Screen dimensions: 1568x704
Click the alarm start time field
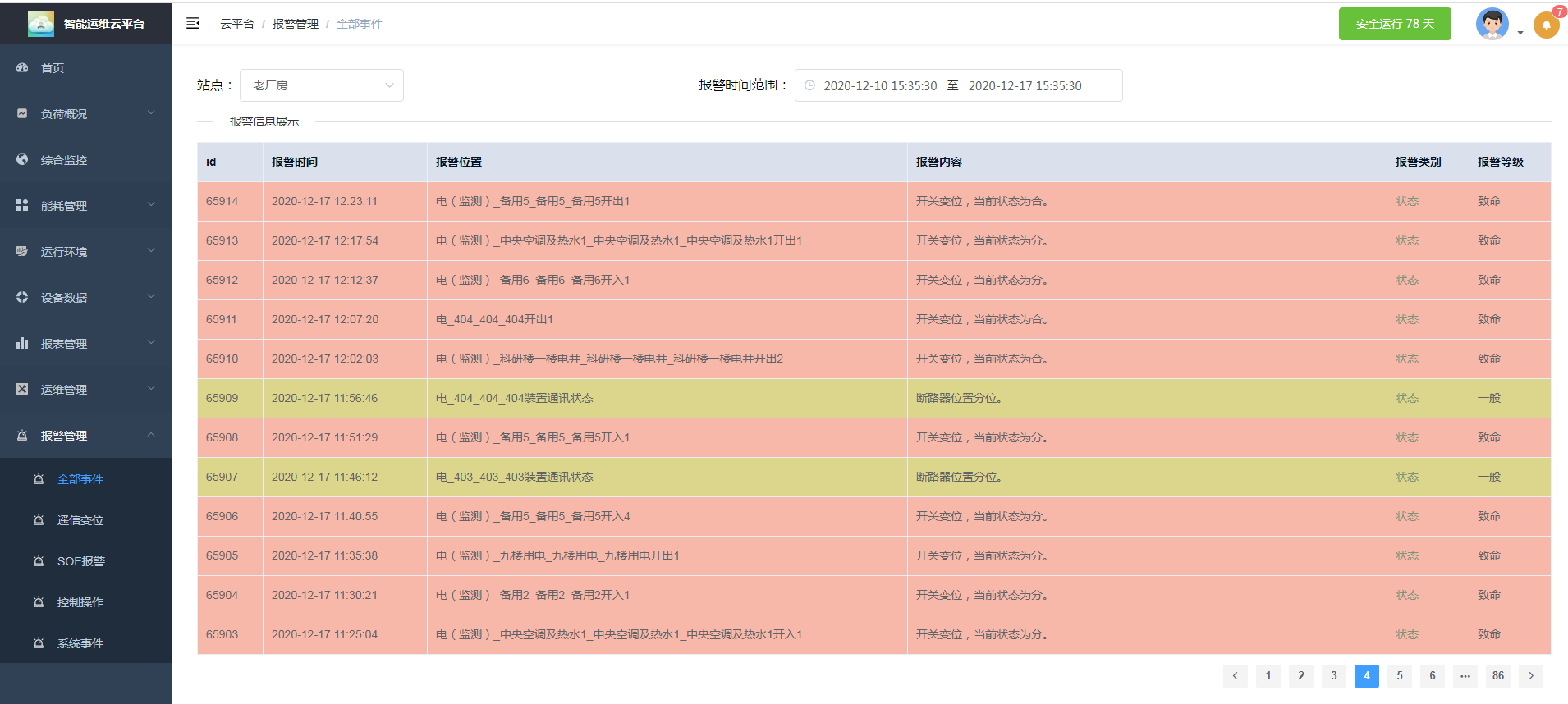tap(880, 85)
